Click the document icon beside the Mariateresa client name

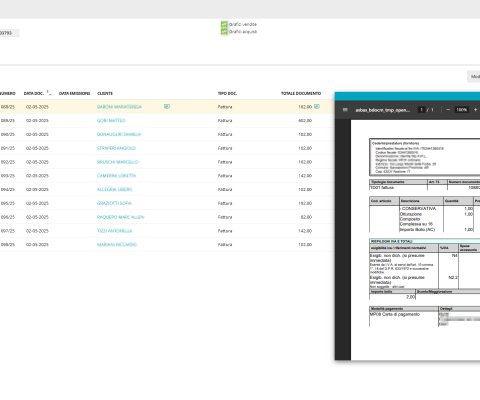(167, 106)
